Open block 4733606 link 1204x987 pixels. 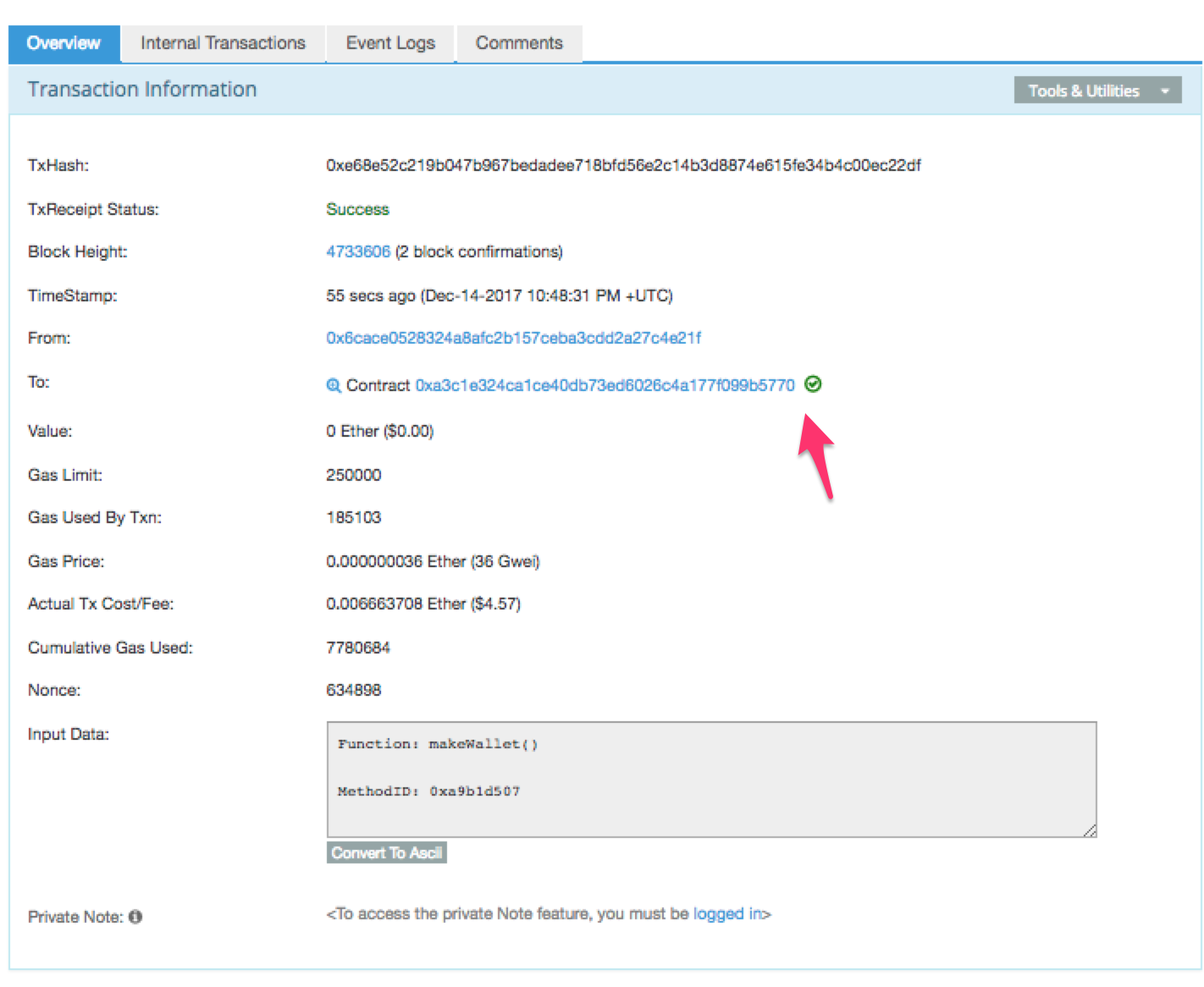[358, 251]
